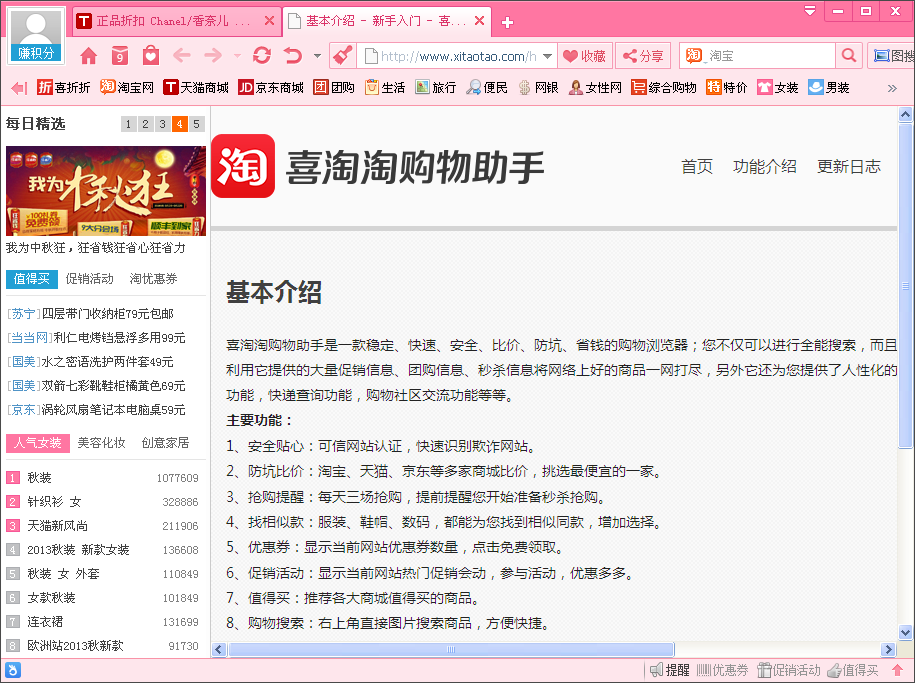Select slide 1 in 每日精选
The image size is (915, 683).
128,124
